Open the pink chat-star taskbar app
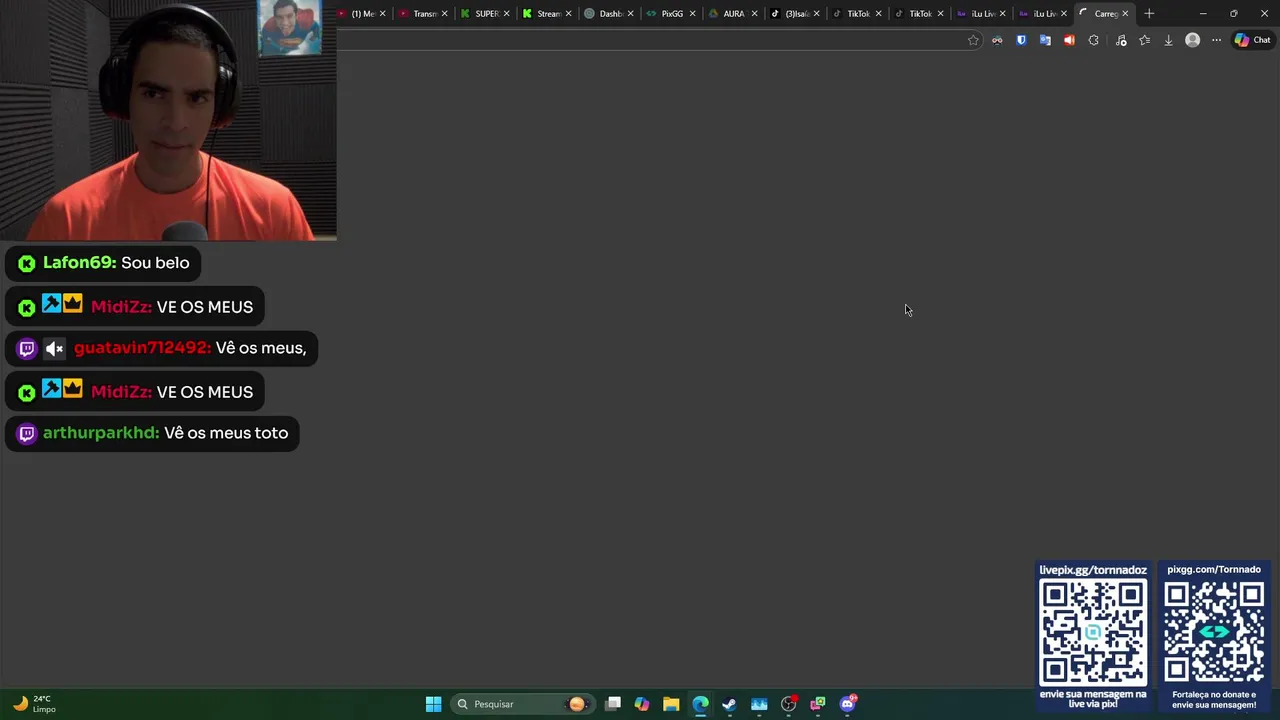The height and width of the screenshot is (720, 1280). pyautogui.click(x=818, y=704)
